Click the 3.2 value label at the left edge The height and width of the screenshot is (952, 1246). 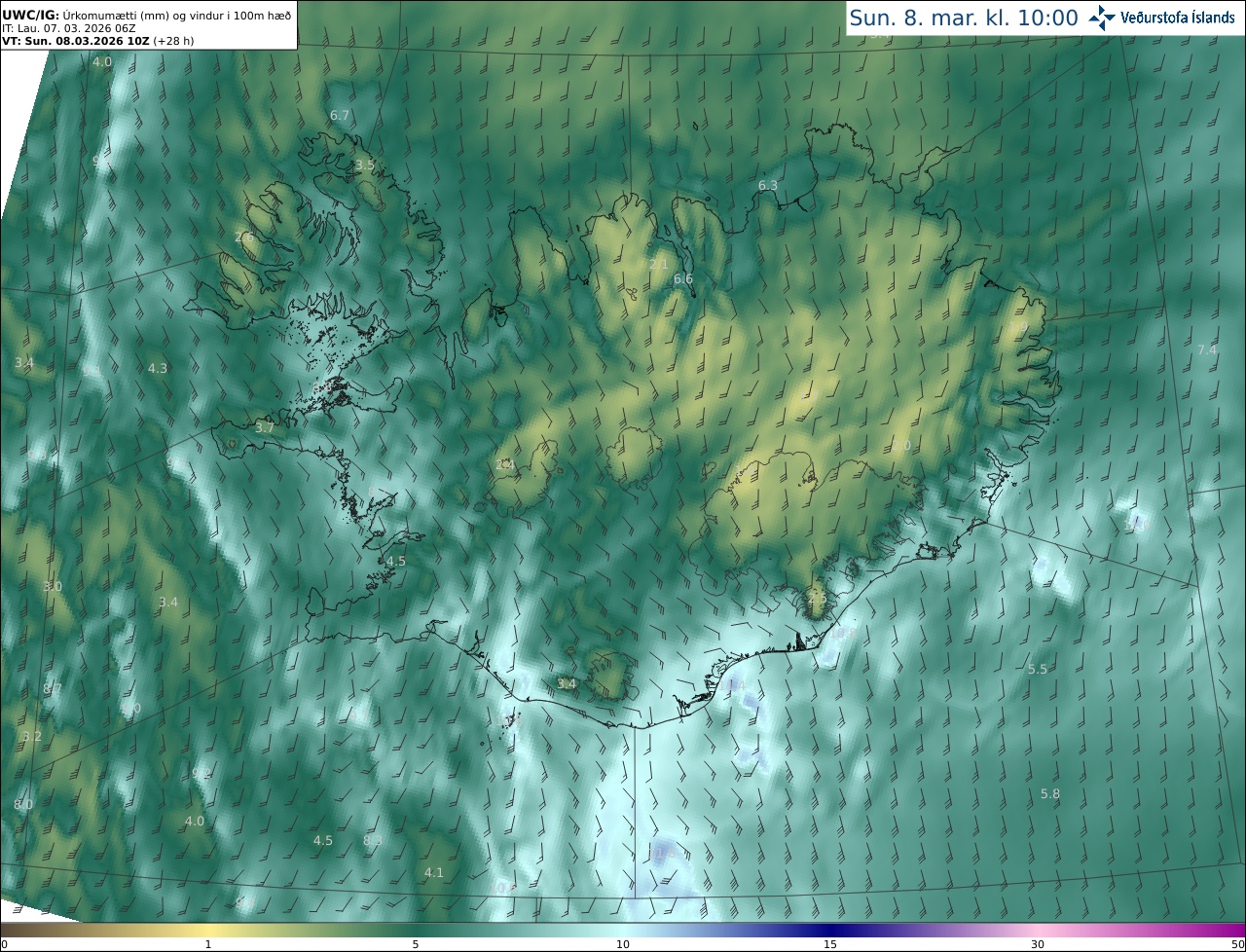click(32, 736)
